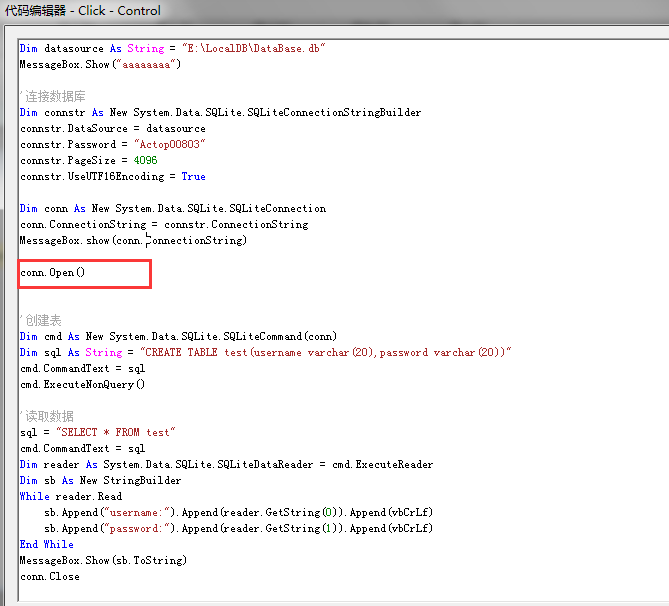This screenshot has width=669, height=606.
Task: Click the line declaring datasource string
Action: [x=172, y=48]
